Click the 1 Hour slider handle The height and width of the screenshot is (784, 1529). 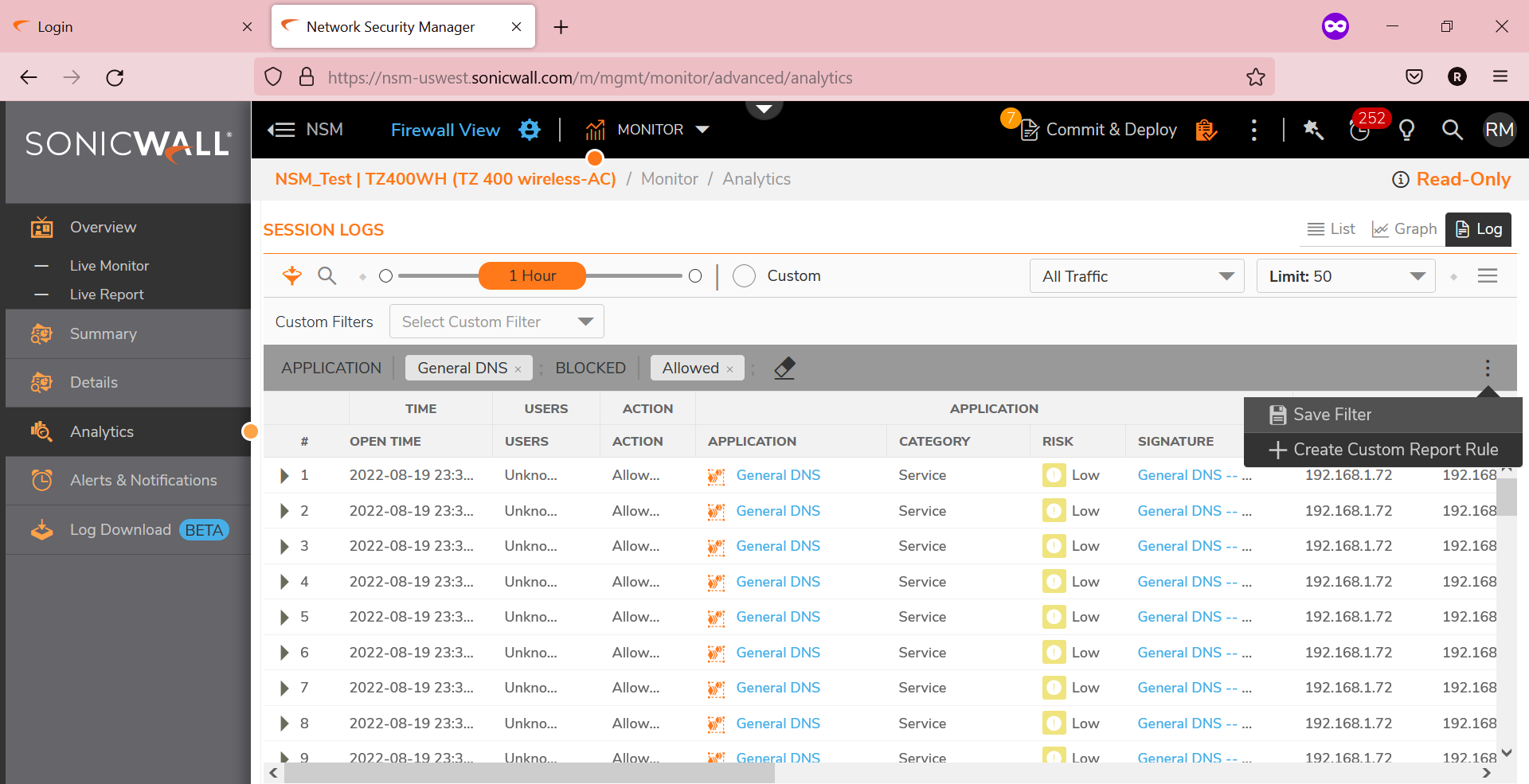pos(532,276)
